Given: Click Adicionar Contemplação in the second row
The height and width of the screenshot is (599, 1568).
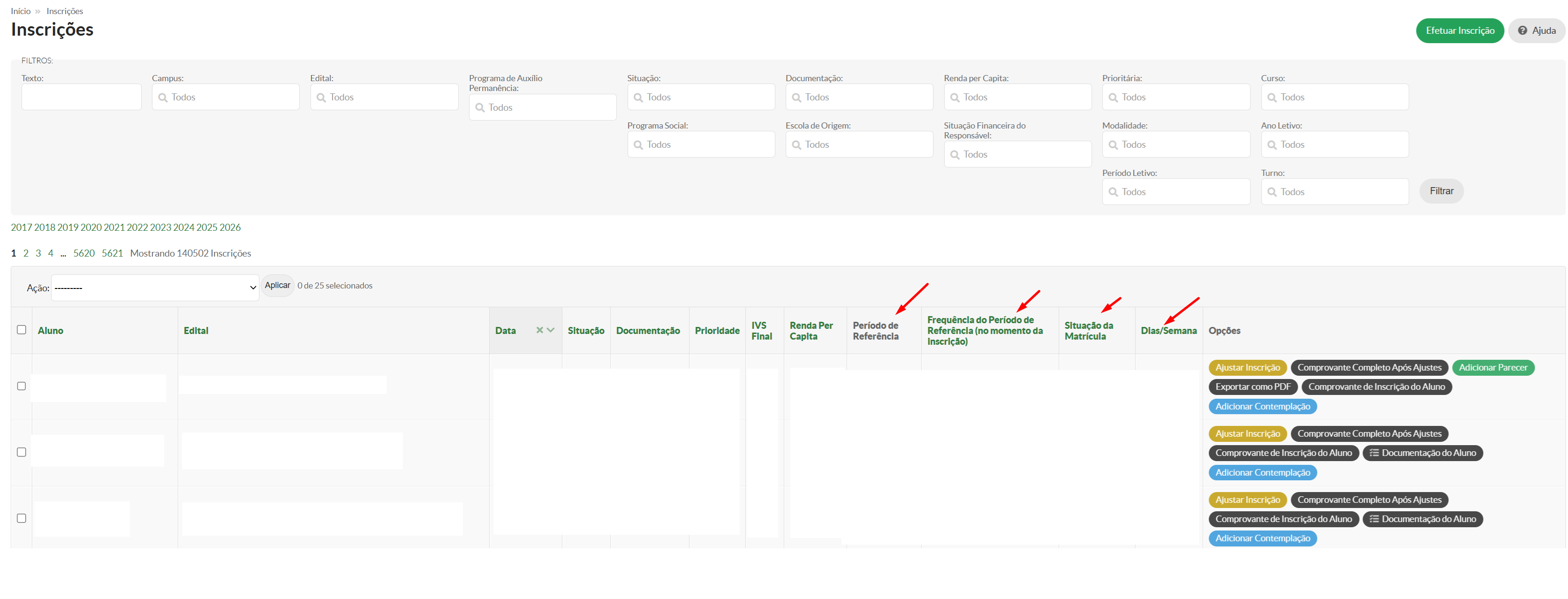Looking at the screenshot, I should pyautogui.click(x=1263, y=472).
